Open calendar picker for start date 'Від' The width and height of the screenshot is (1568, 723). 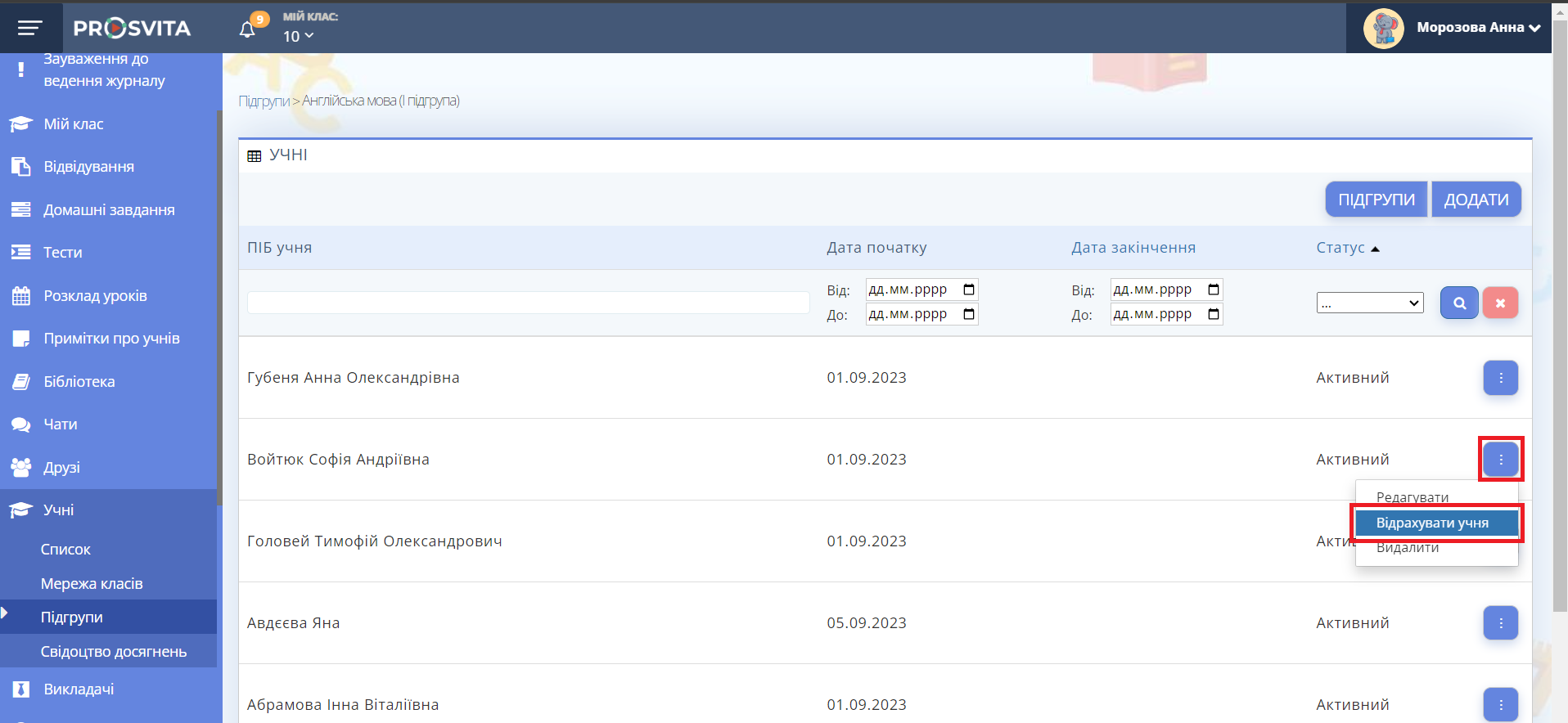(x=969, y=290)
